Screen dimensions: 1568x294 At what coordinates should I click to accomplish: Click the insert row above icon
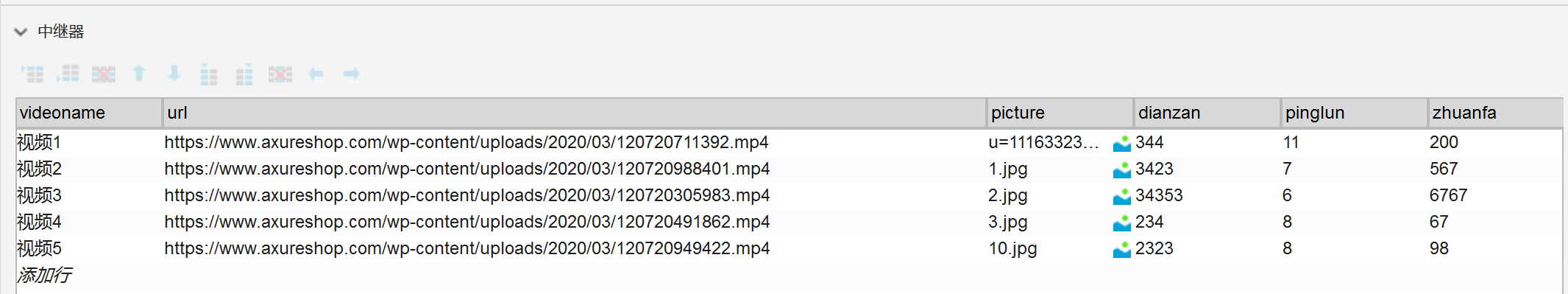[32, 74]
